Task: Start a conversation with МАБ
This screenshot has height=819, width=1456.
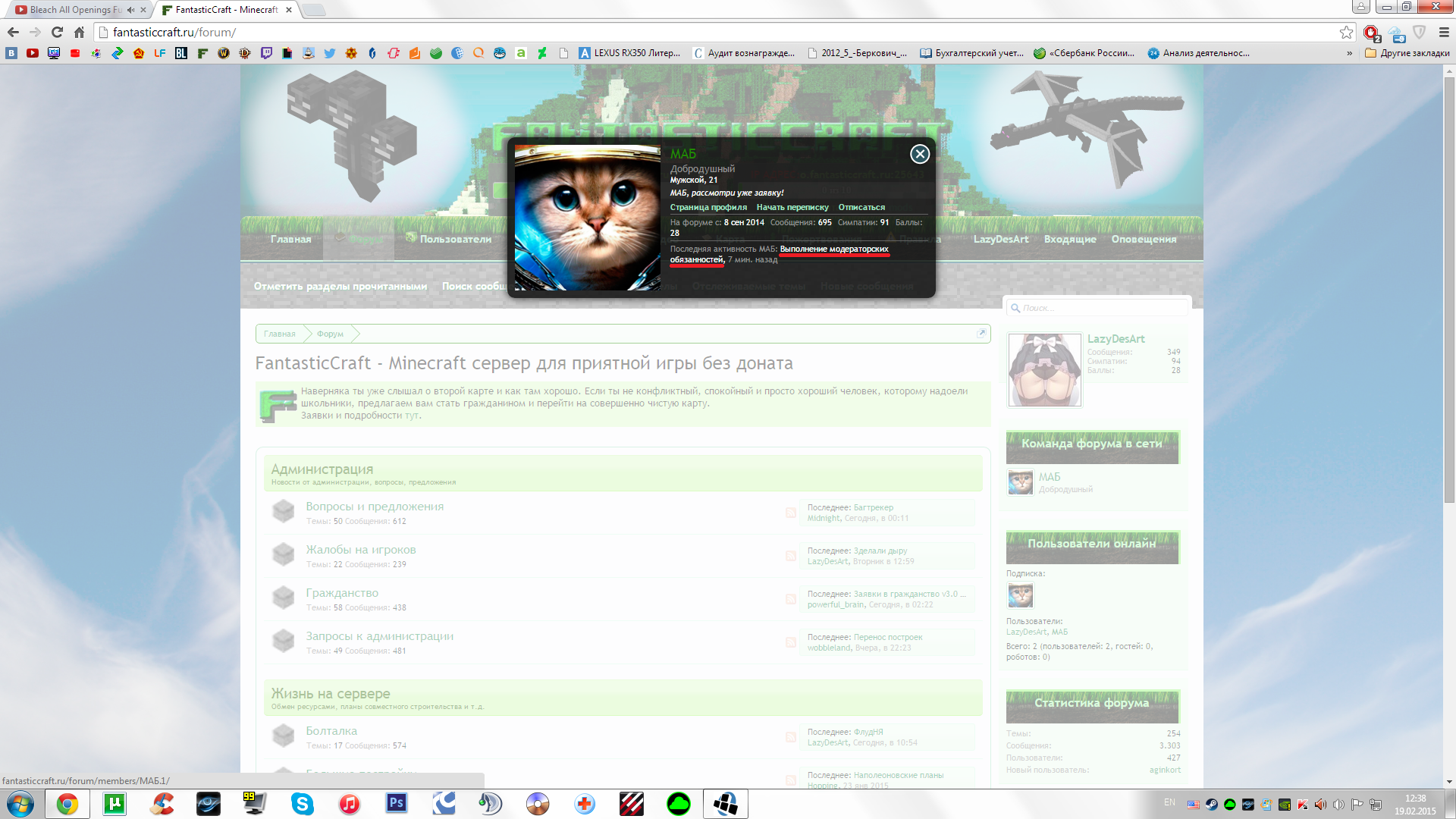Action: (x=792, y=207)
